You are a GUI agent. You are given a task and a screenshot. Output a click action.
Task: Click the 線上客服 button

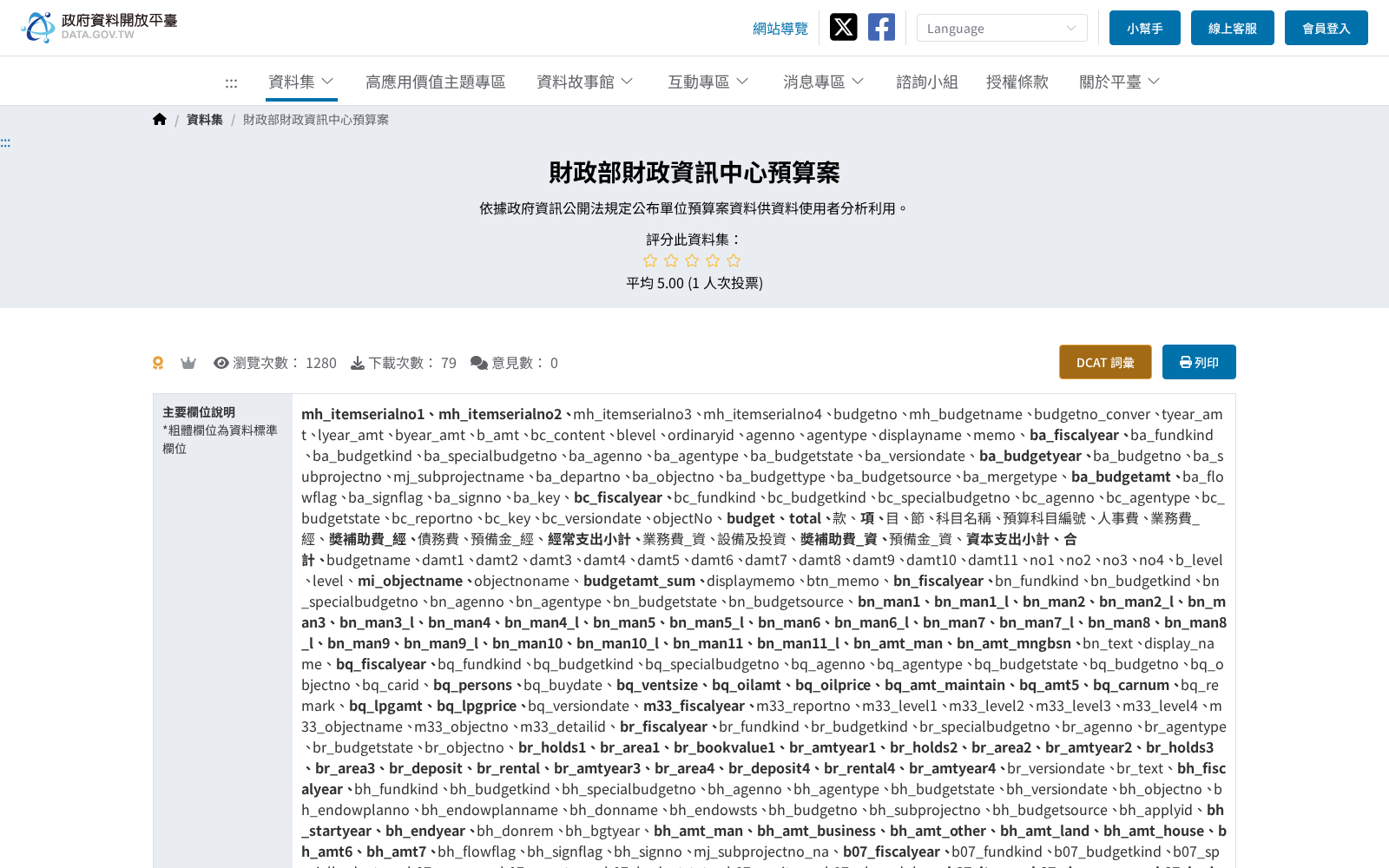click(x=1233, y=28)
